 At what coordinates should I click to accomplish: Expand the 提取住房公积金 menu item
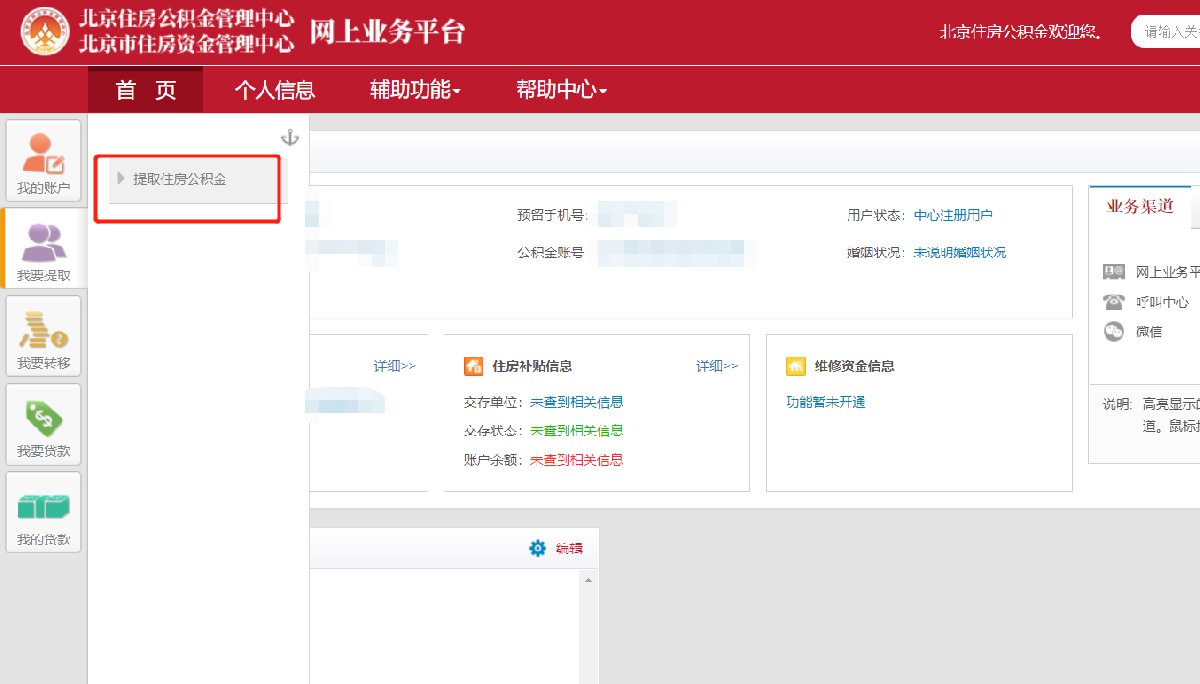[x=180, y=179]
